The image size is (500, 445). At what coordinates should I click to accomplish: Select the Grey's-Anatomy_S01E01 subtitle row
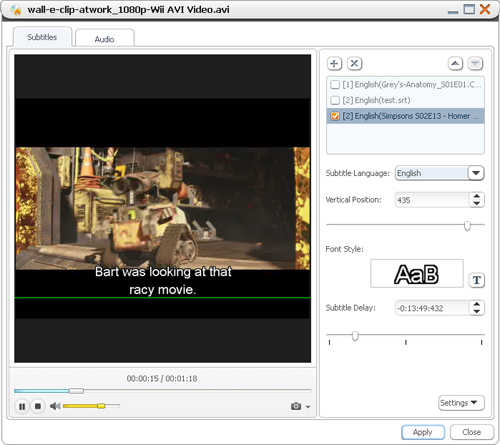click(405, 85)
